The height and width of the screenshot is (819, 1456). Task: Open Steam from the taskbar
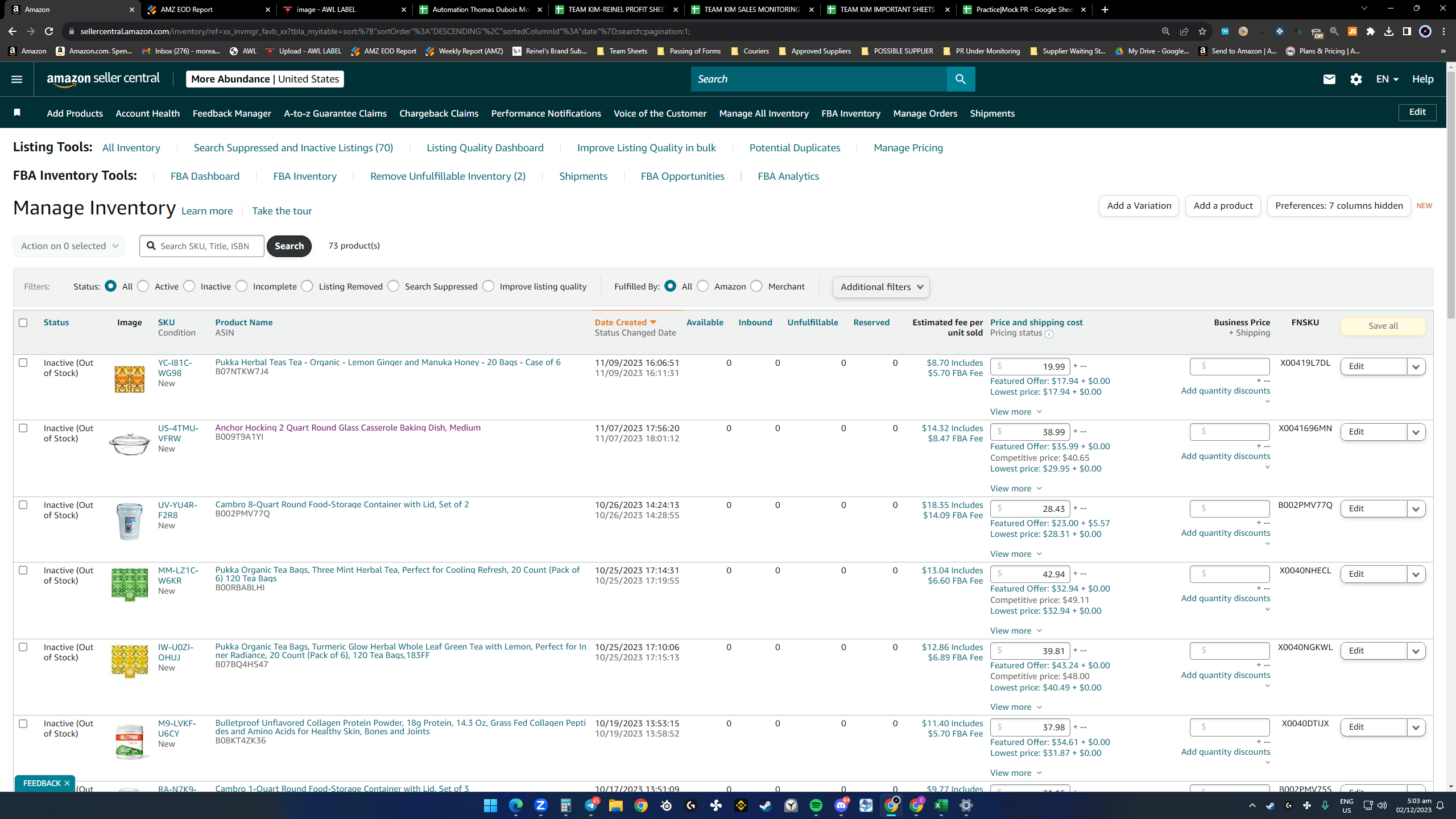coord(766,805)
